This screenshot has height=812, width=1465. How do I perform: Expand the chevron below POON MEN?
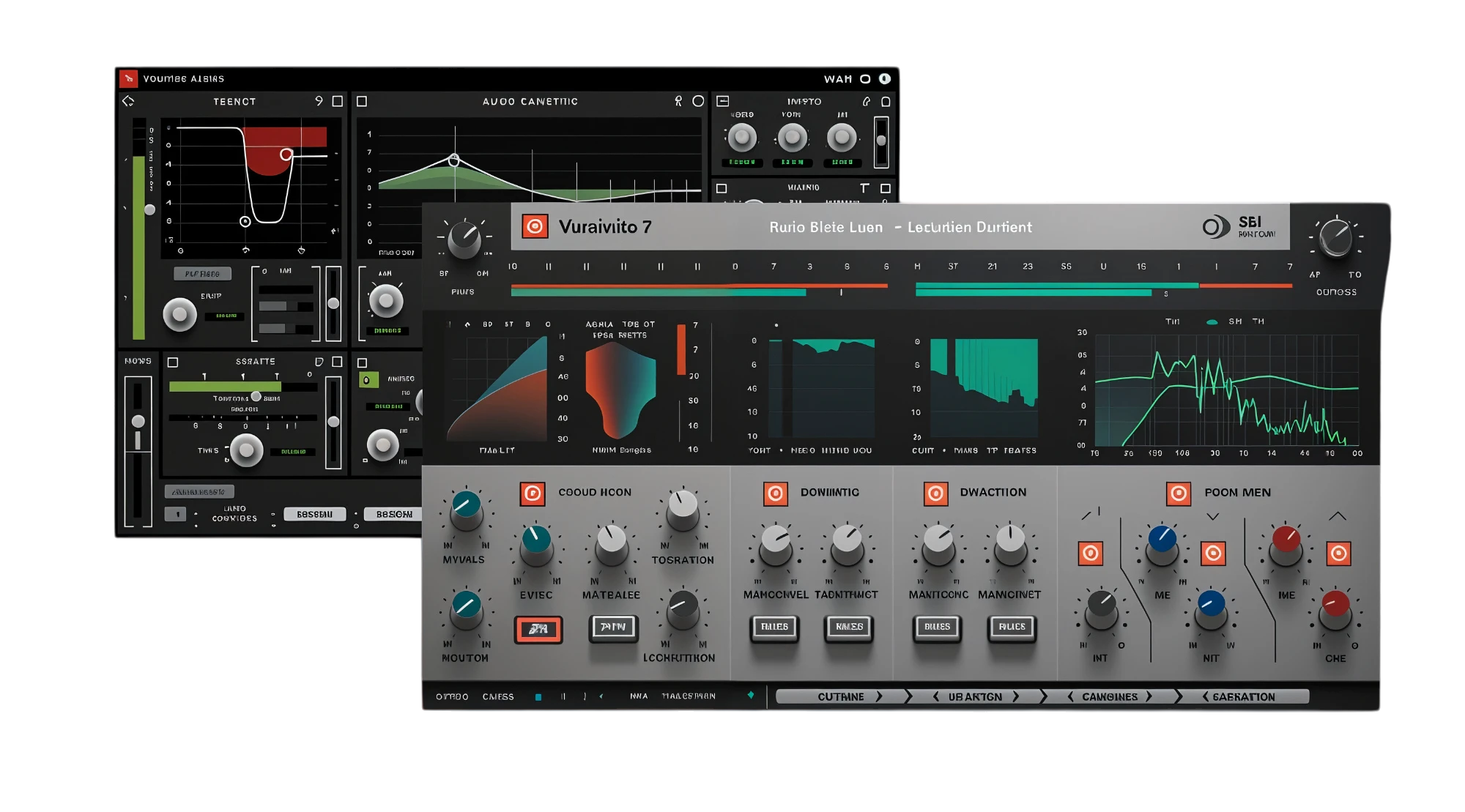pyautogui.click(x=1213, y=516)
